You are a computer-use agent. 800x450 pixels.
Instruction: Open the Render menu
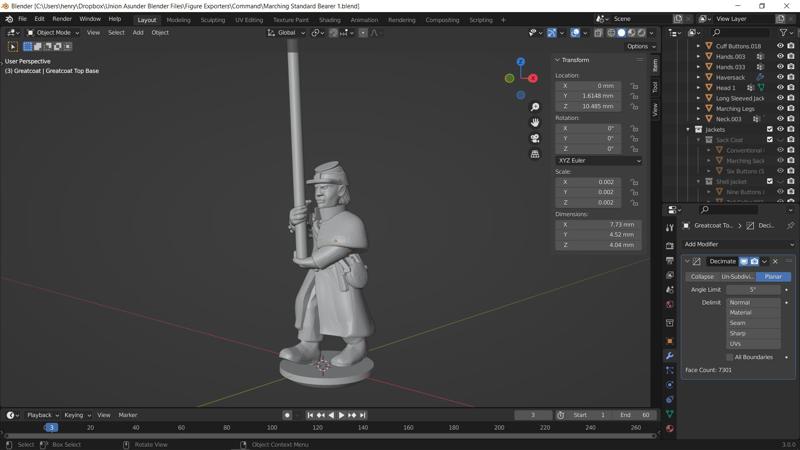click(x=62, y=19)
